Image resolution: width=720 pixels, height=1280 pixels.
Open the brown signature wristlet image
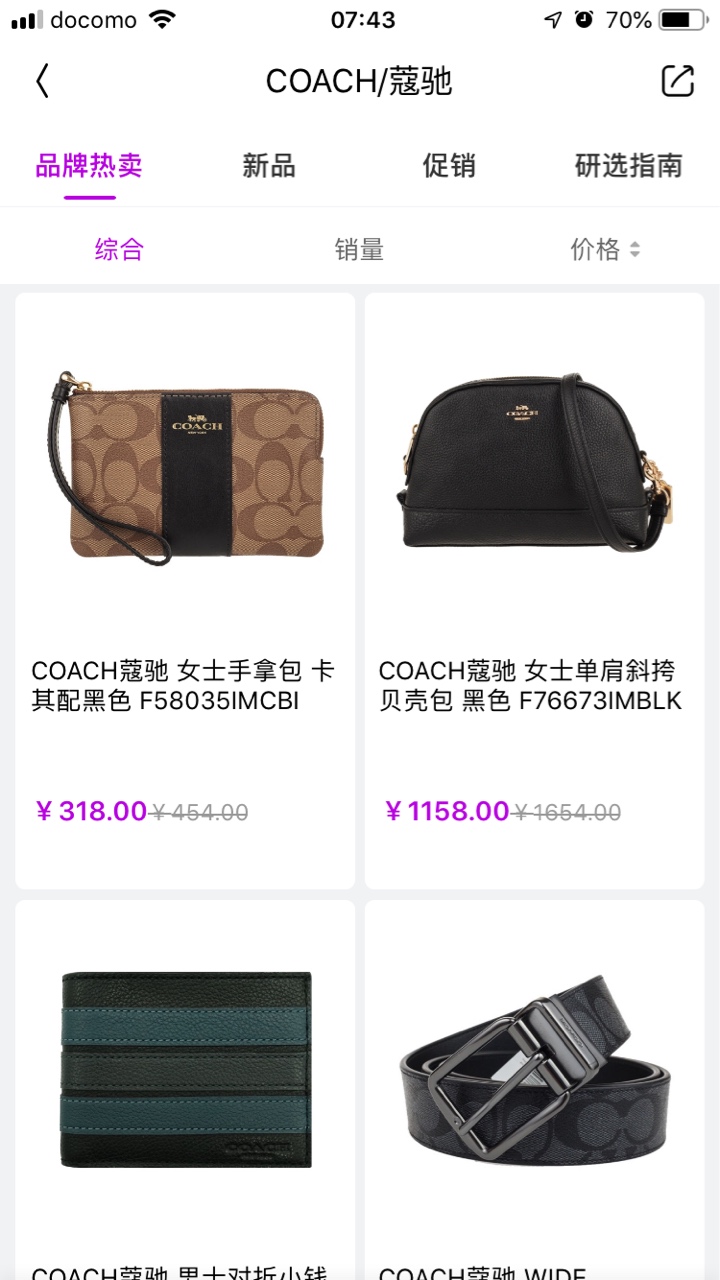click(185, 467)
